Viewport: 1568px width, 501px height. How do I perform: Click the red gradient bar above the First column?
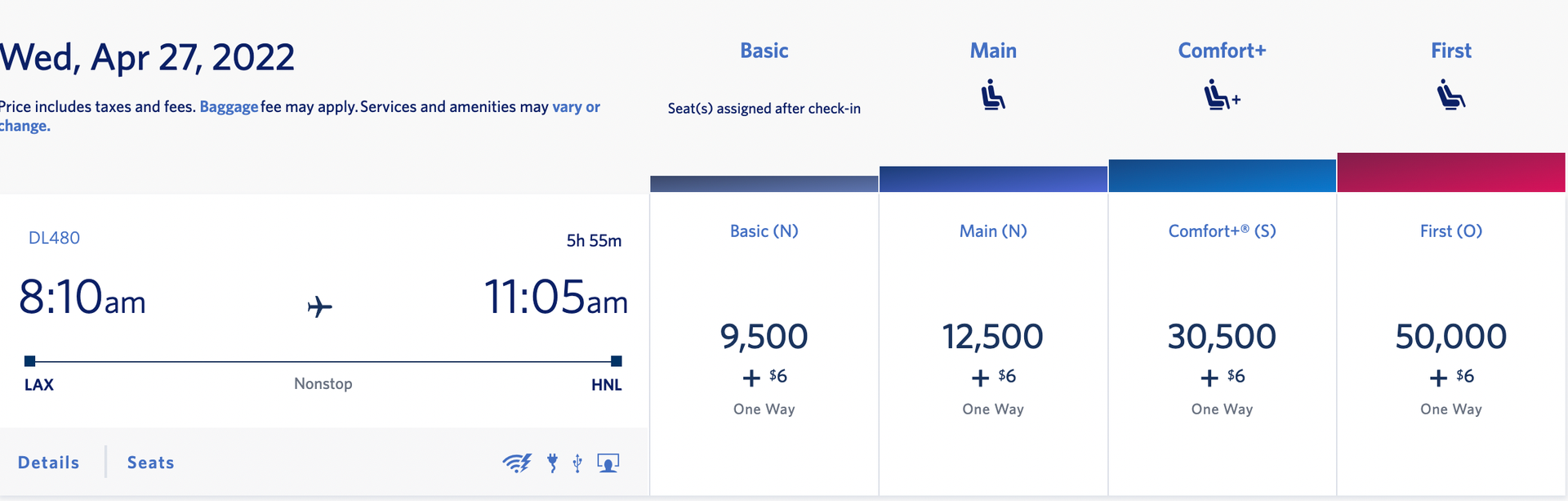click(x=1450, y=172)
